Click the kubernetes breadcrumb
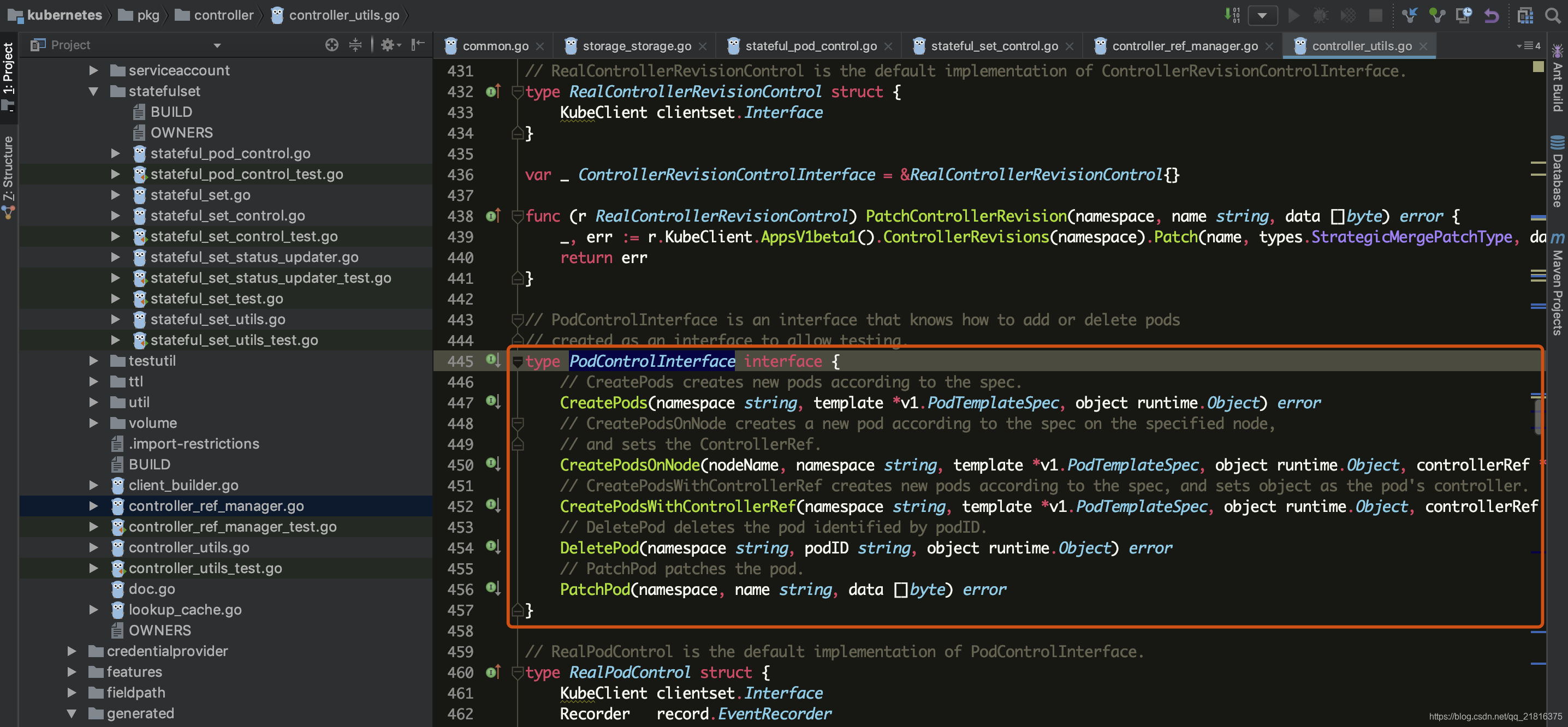The width and height of the screenshot is (1568, 727). point(64,15)
